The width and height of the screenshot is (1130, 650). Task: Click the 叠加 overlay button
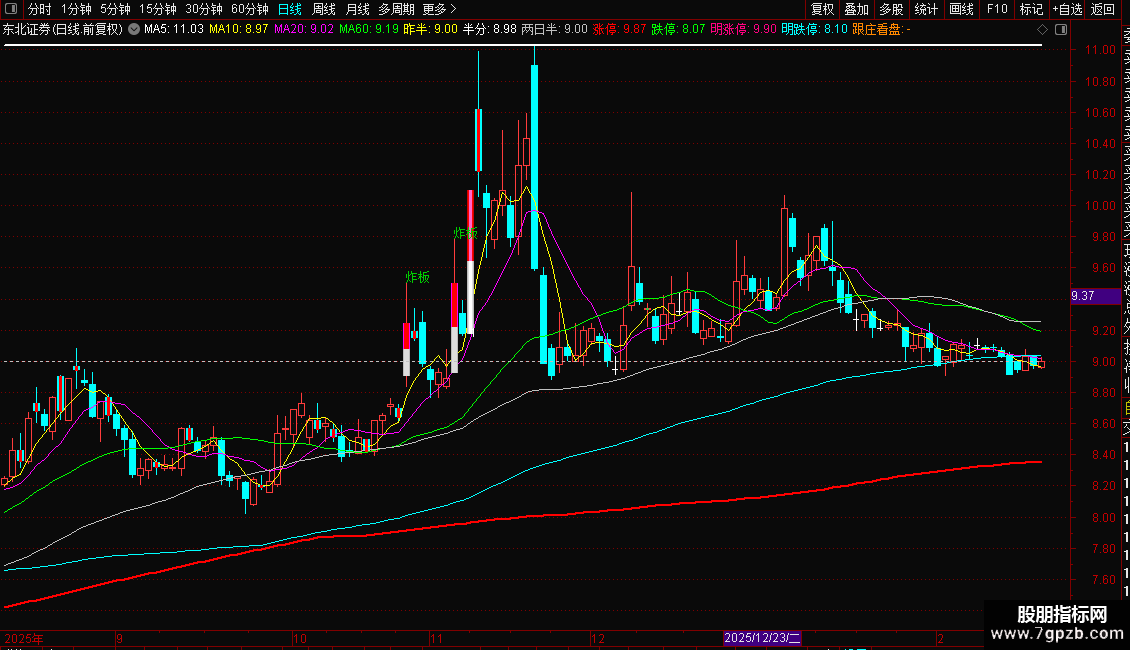tap(857, 9)
